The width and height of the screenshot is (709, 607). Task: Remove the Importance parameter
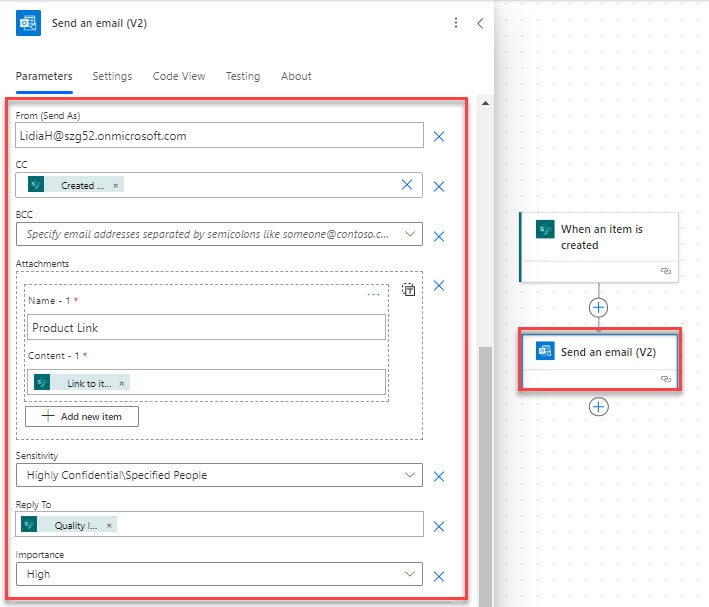(x=439, y=576)
